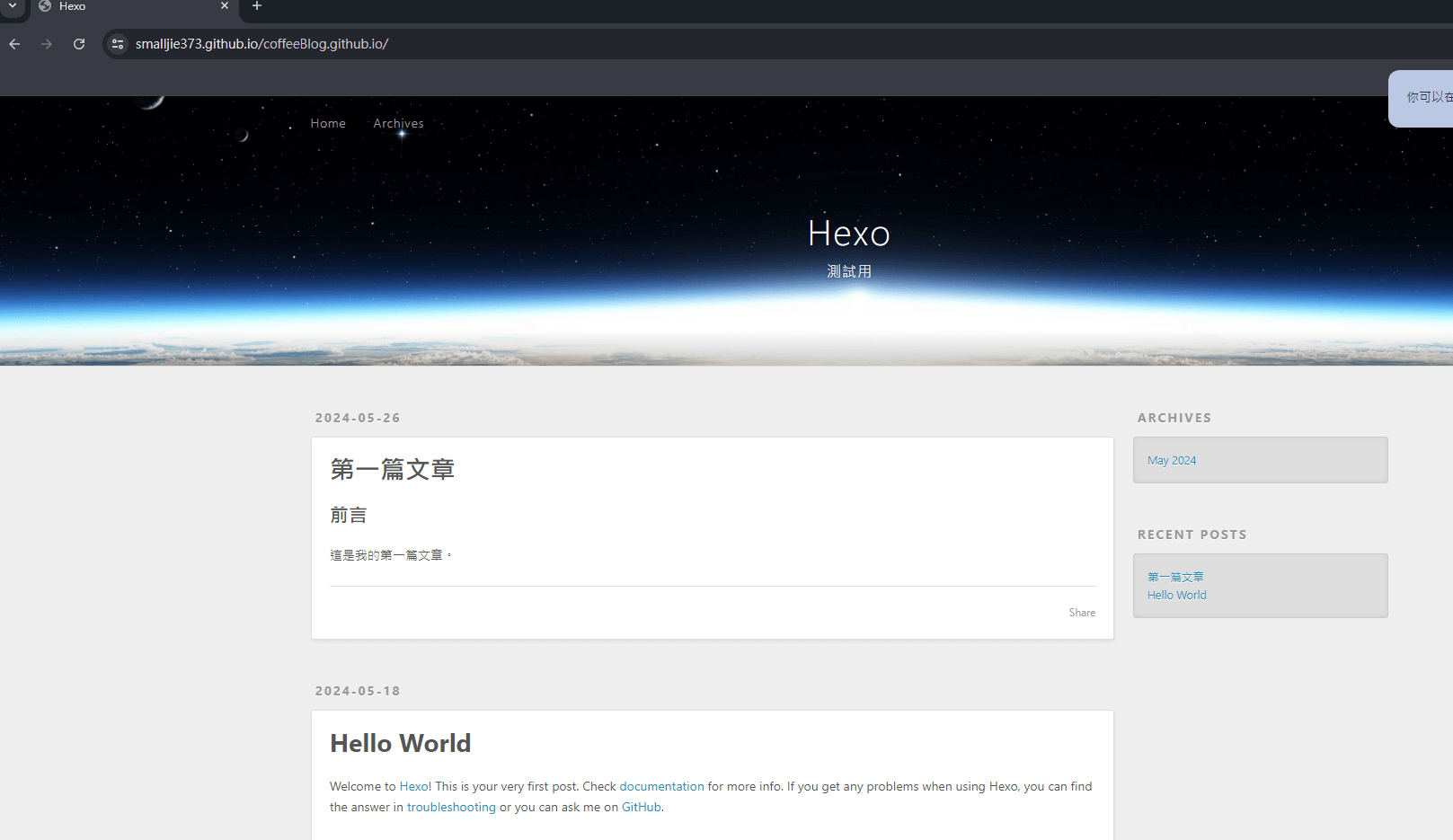The image size is (1453, 840).
Task: Close the Hexo tab
Action: click(225, 6)
